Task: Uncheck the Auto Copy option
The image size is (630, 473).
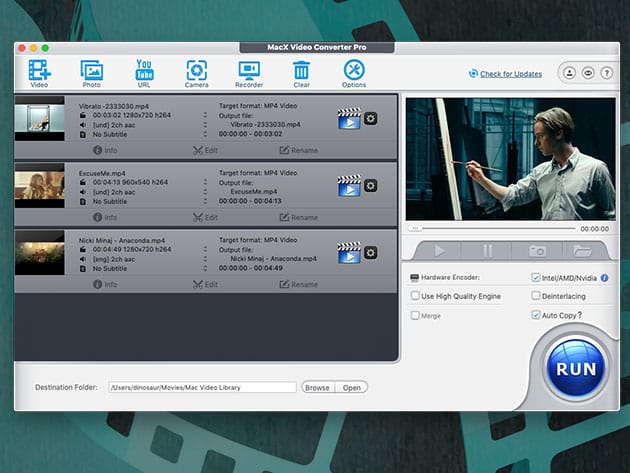Action: pyautogui.click(x=536, y=315)
